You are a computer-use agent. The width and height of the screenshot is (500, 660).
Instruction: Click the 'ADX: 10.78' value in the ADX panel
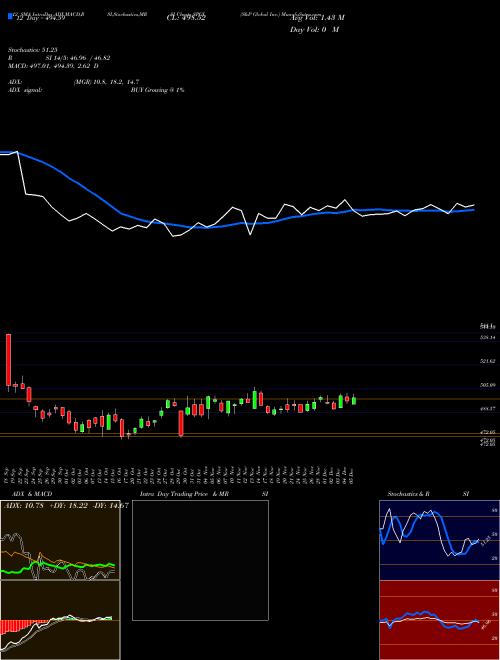[x=24, y=506]
